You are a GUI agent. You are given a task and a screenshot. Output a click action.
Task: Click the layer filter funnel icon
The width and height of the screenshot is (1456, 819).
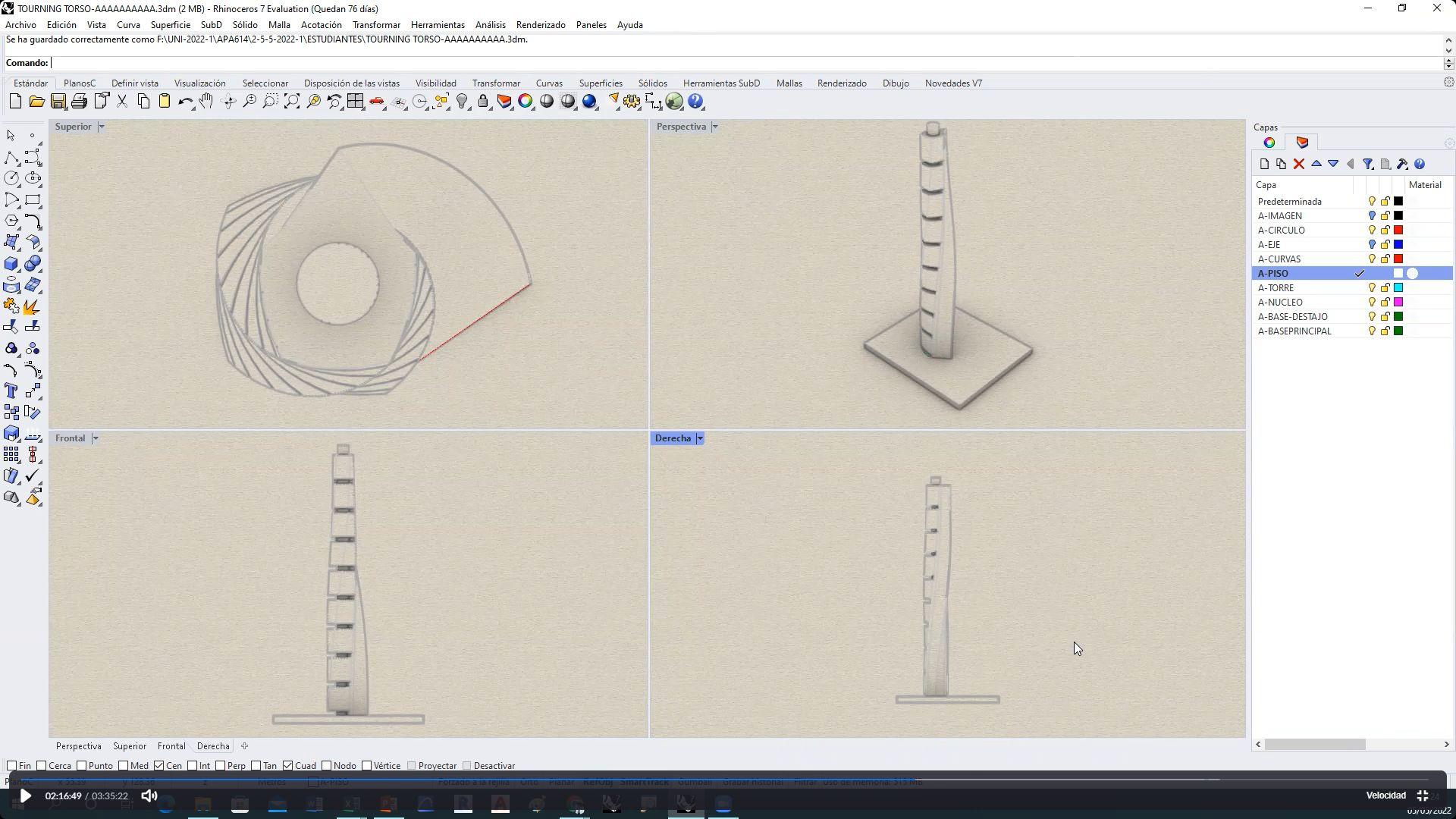pyautogui.click(x=1368, y=164)
